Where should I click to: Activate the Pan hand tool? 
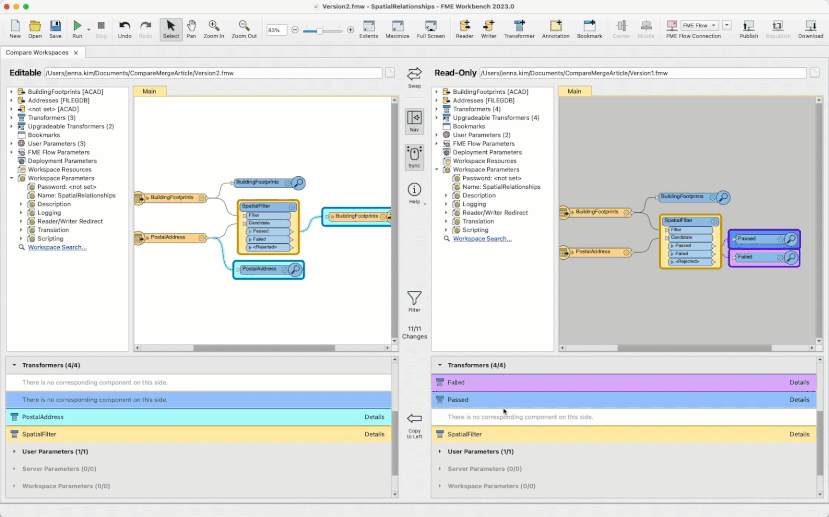[191, 29]
